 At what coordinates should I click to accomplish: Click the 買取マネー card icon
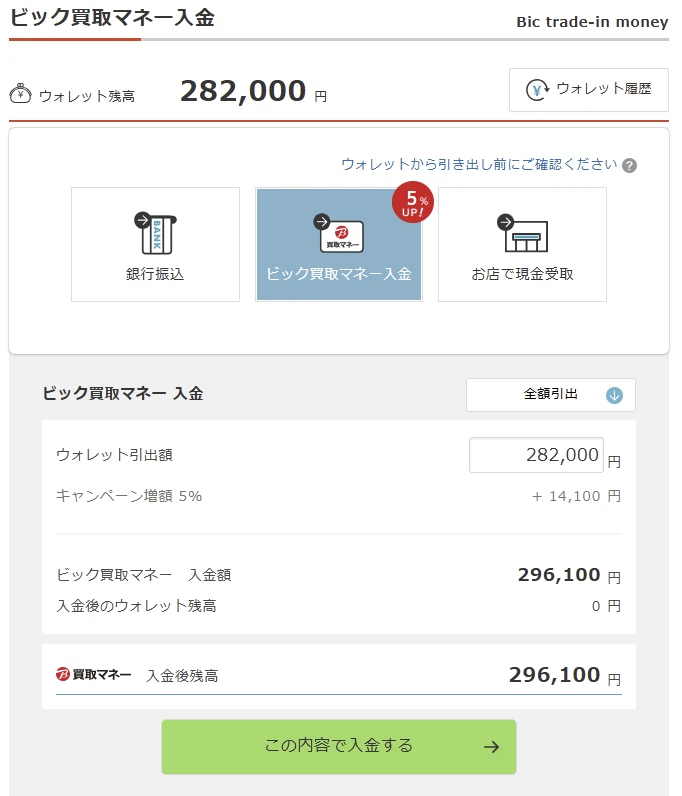point(339,234)
